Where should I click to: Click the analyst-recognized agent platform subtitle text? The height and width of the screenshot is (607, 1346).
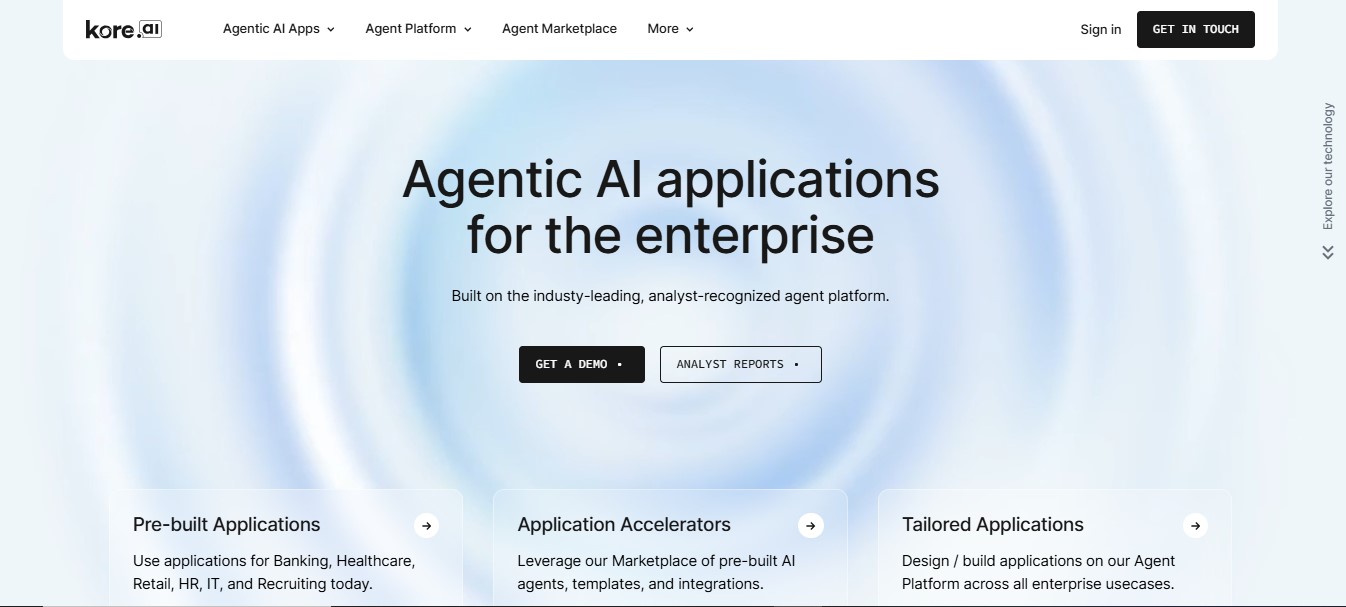click(670, 296)
